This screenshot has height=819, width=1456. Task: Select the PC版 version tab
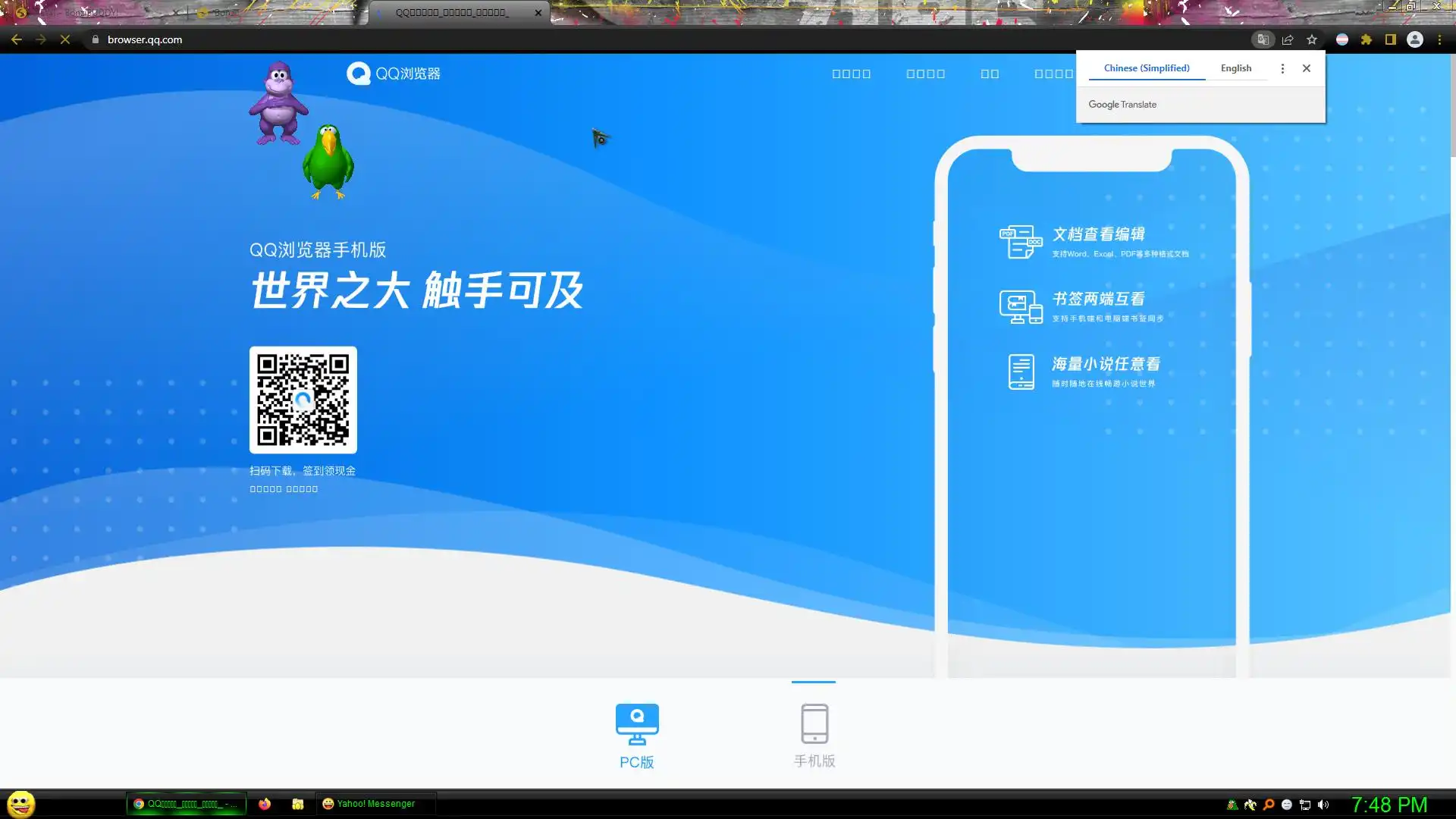tap(637, 734)
